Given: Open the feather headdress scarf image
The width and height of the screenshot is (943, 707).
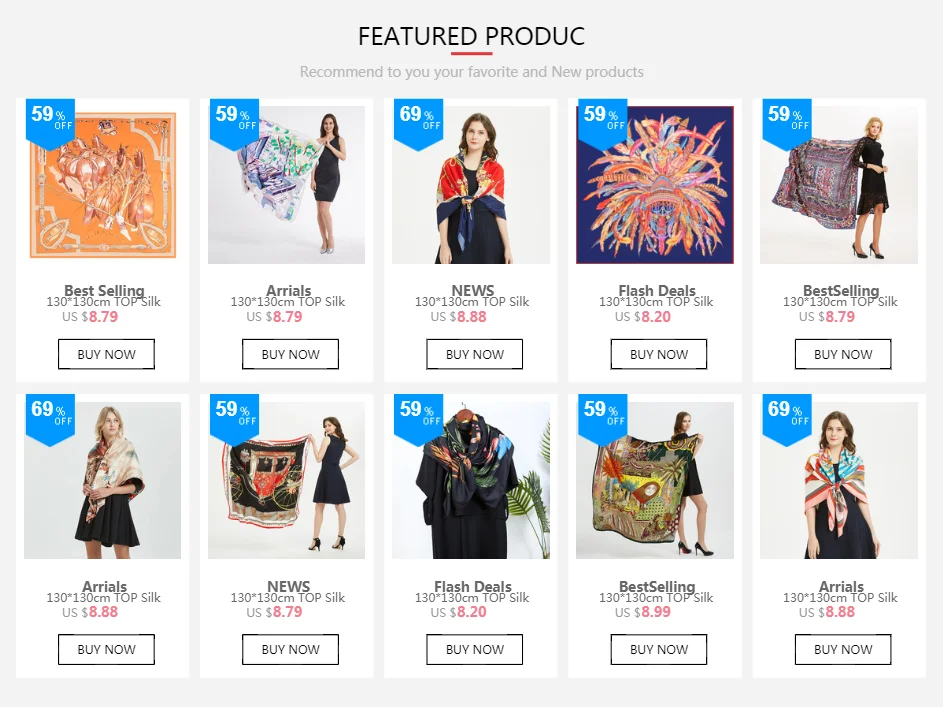Looking at the screenshot, I should tap(655, 185).
